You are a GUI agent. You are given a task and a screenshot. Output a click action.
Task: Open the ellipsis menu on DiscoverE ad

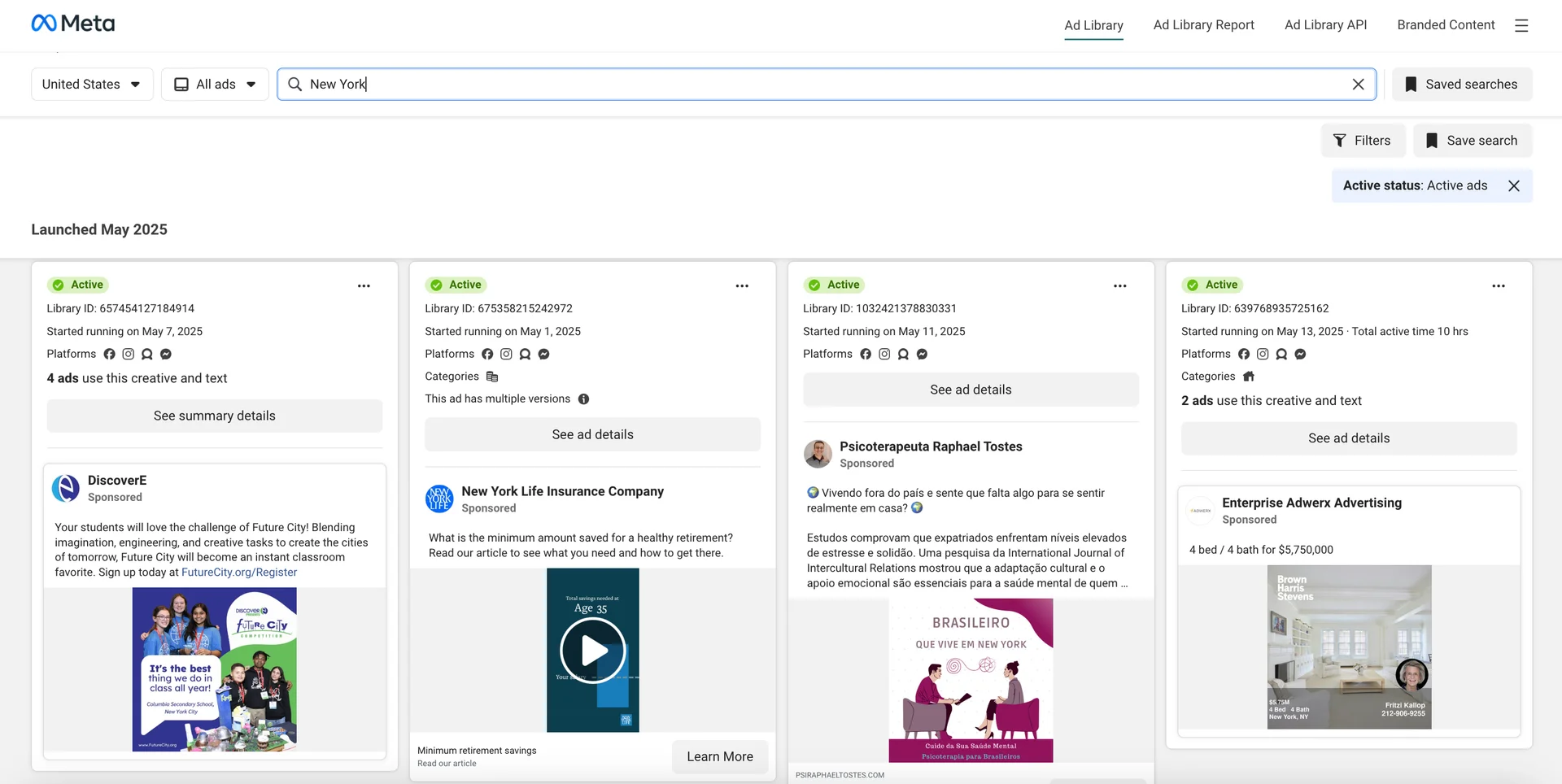[x=364, y=285]
